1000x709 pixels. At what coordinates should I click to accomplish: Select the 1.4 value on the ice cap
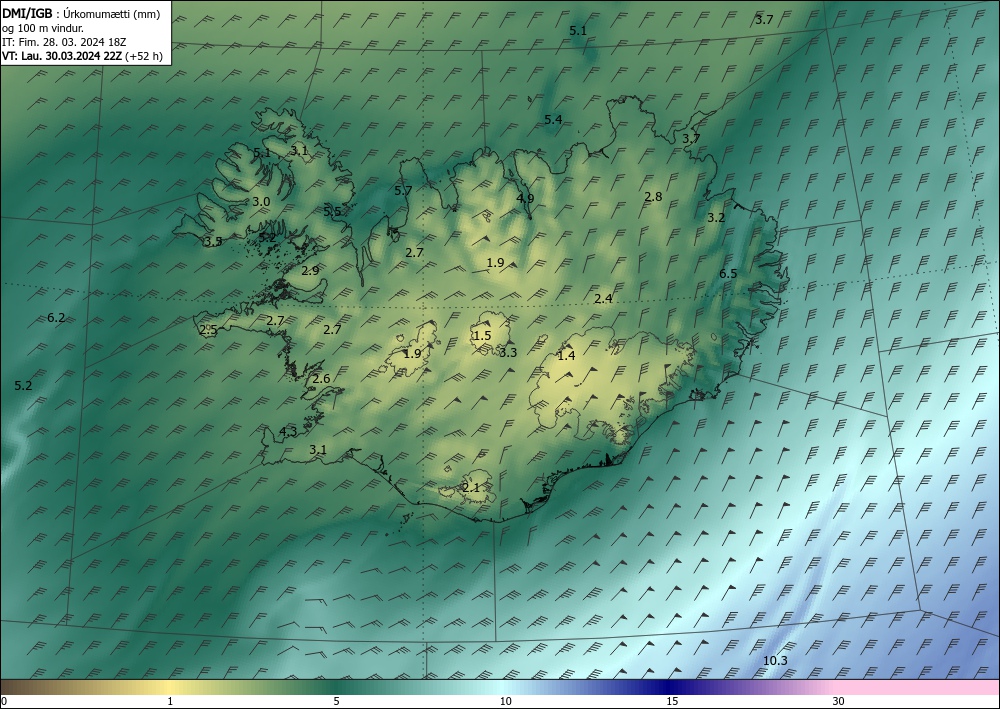(566, 356)
